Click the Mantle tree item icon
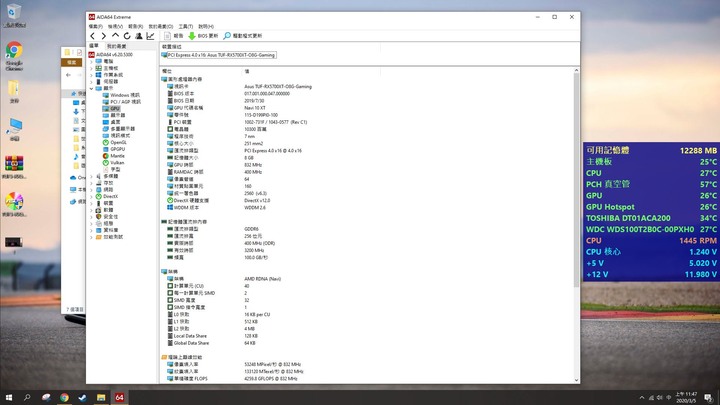This screenshot has width=720, height=405. pyautogui.click(x=106, y=156)
